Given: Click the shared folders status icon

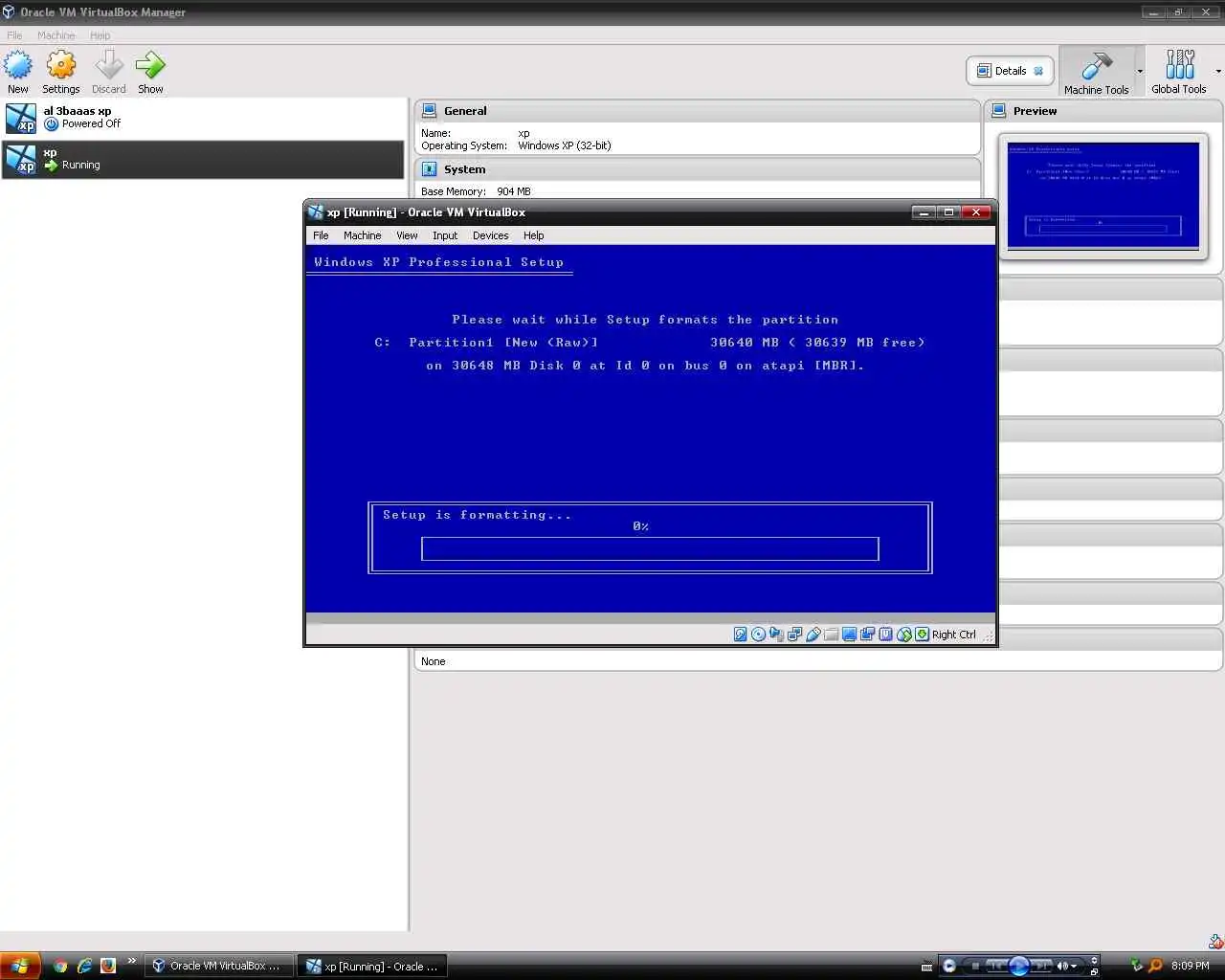Looking at the screenshot, I should [x=831, y=635].
